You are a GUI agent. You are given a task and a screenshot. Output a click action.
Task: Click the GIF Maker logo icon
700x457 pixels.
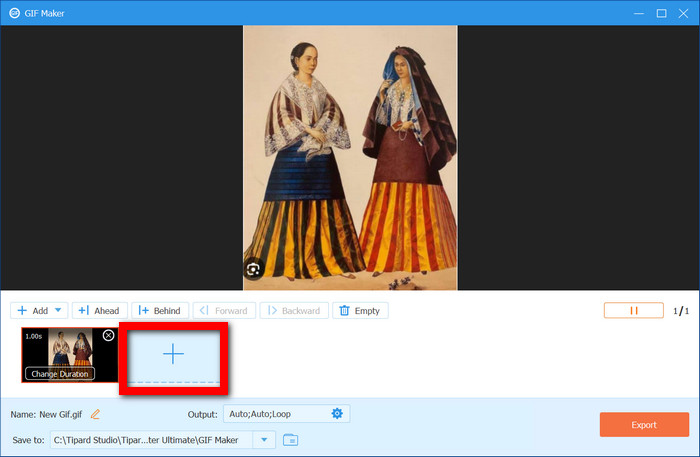[x=14, y=13]
